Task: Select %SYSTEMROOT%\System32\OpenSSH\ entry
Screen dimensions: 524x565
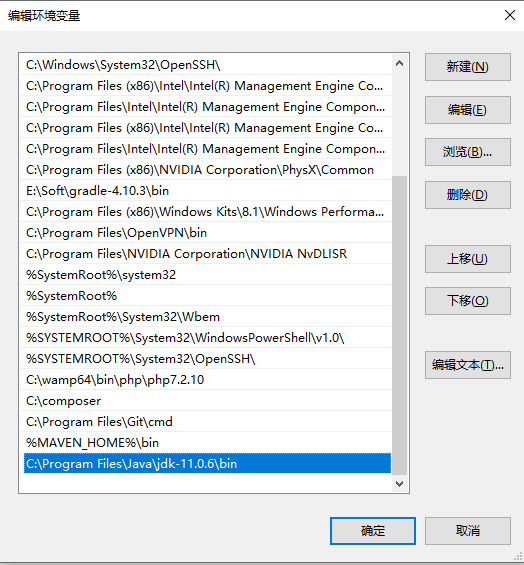Action: click(205, 359)
